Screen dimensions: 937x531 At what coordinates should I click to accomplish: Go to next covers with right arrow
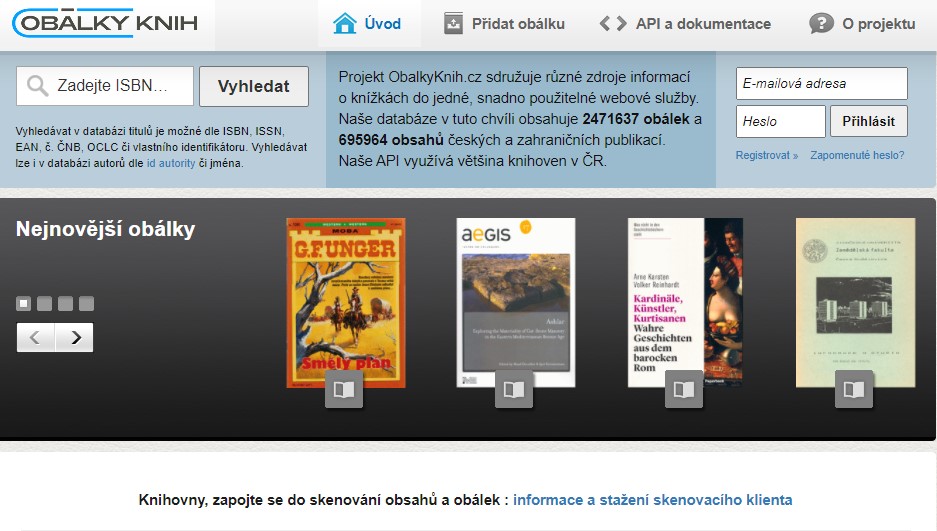(74, 337)
